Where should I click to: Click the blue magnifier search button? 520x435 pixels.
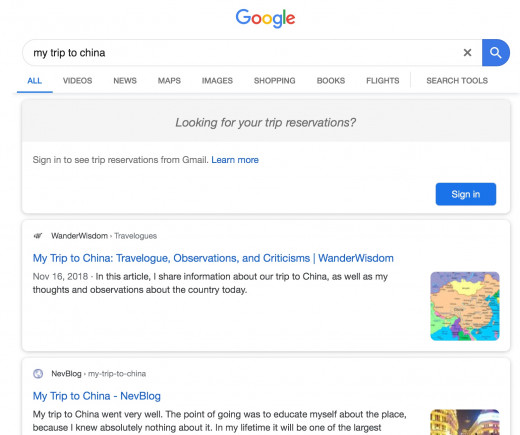click(496, 53)
